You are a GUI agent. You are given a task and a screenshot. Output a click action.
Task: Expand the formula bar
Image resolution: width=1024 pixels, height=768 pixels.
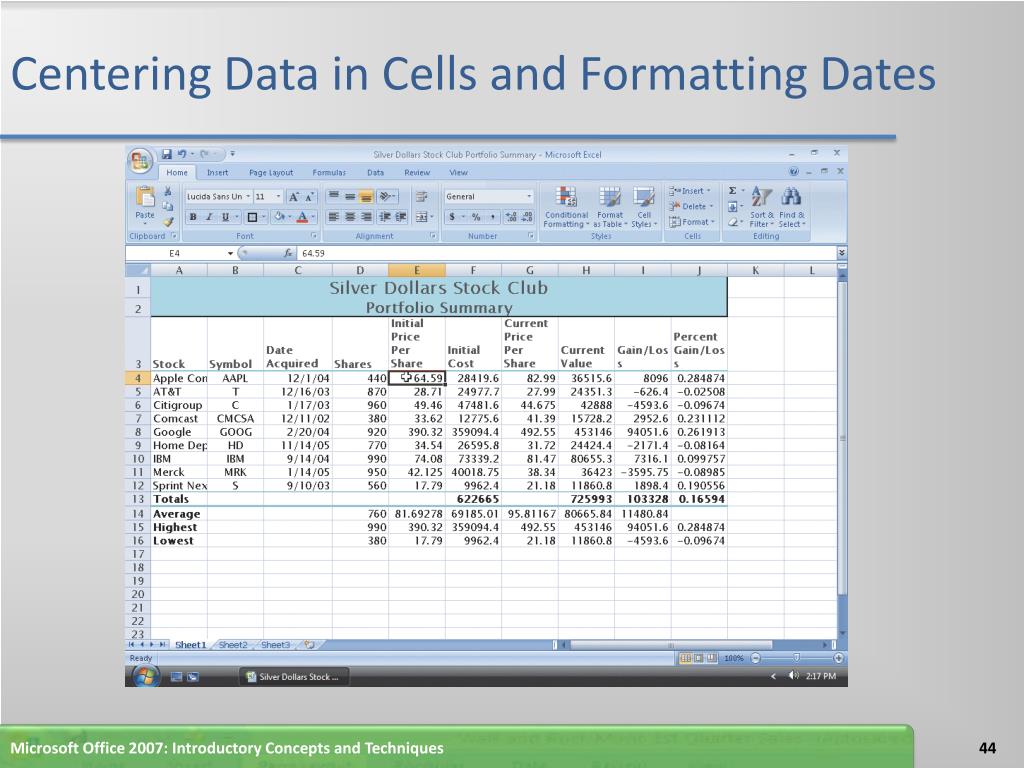(x=842, y=253)
